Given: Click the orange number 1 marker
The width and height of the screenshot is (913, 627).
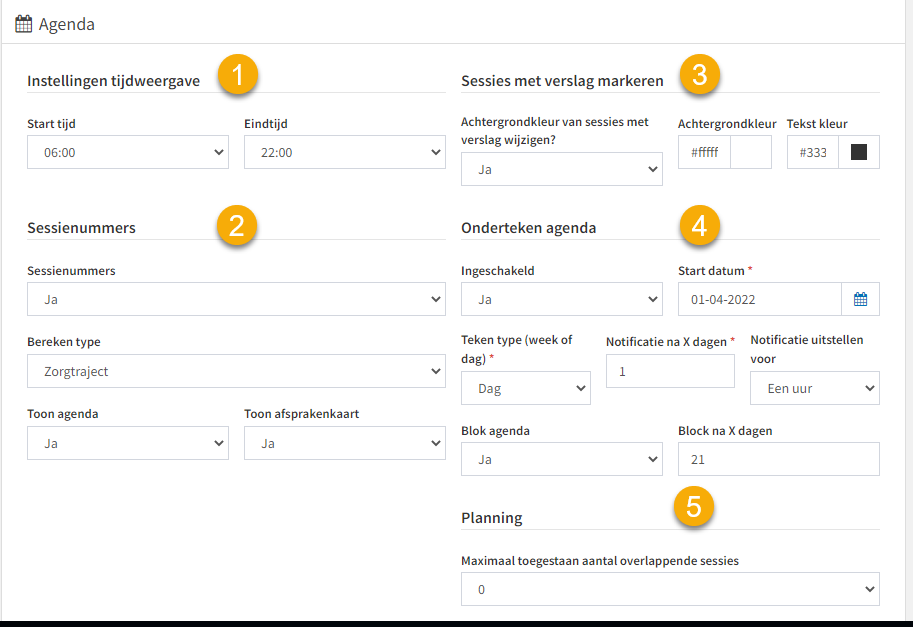Looking at the screenshot, I should (238, 75).
